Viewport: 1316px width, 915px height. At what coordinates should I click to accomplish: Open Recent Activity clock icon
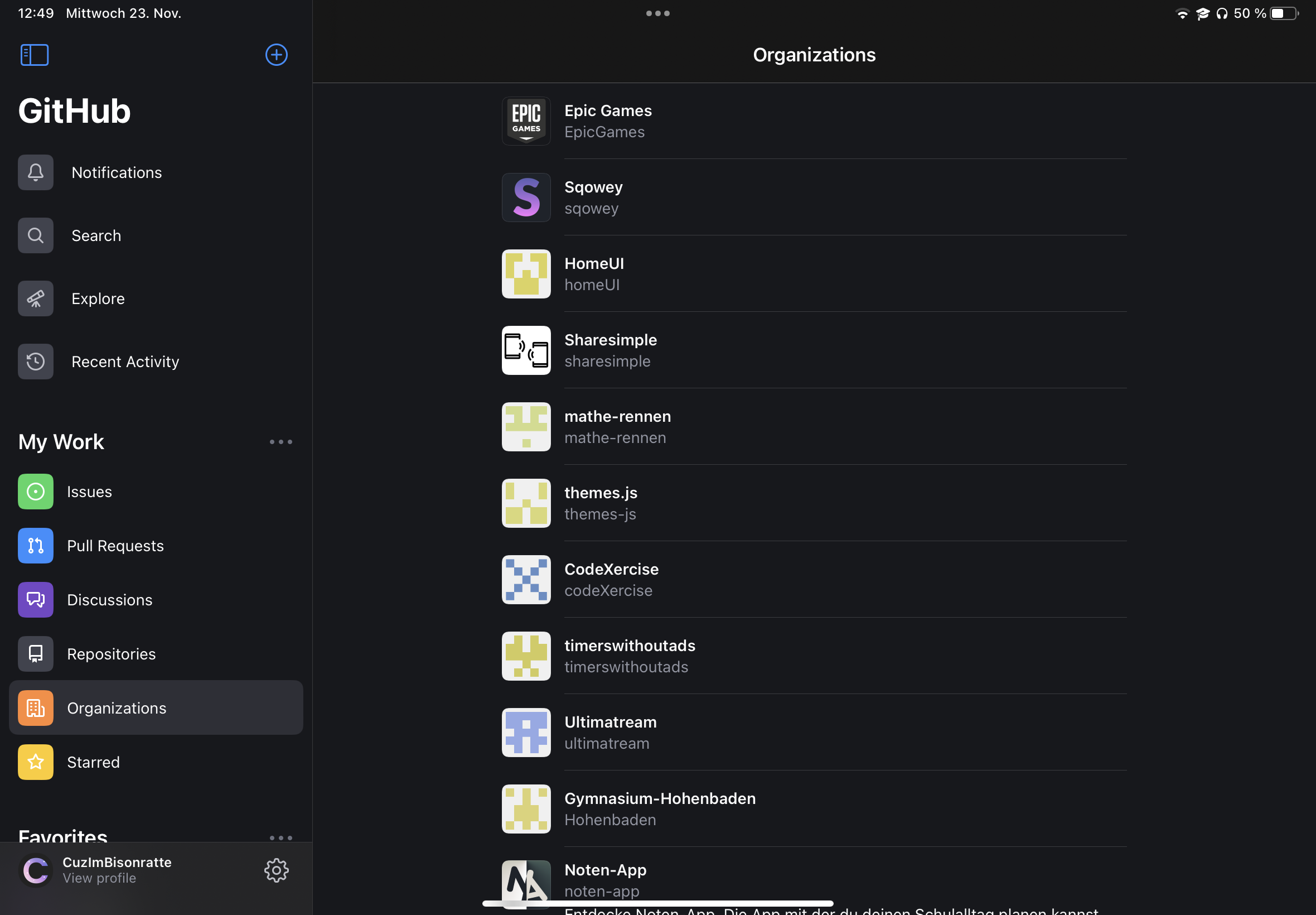[x=36, y=362]
